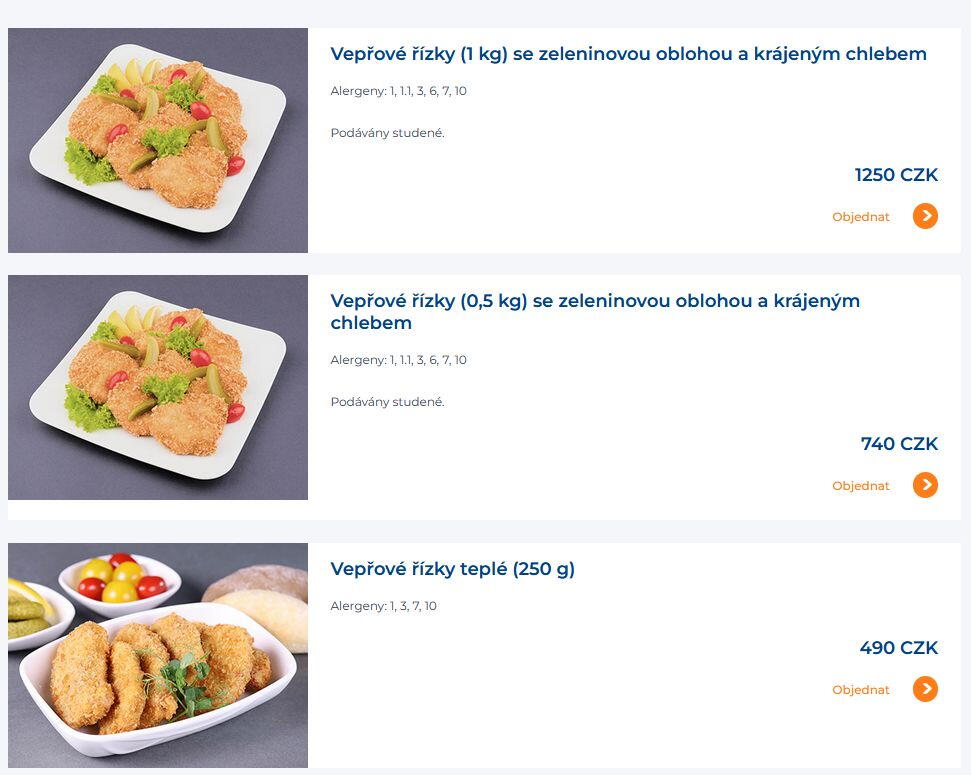This screenshot has width=971, height=775.
Task: Click orange arrow icon for 1 kg řízky
Action: [x=925, y=216]
